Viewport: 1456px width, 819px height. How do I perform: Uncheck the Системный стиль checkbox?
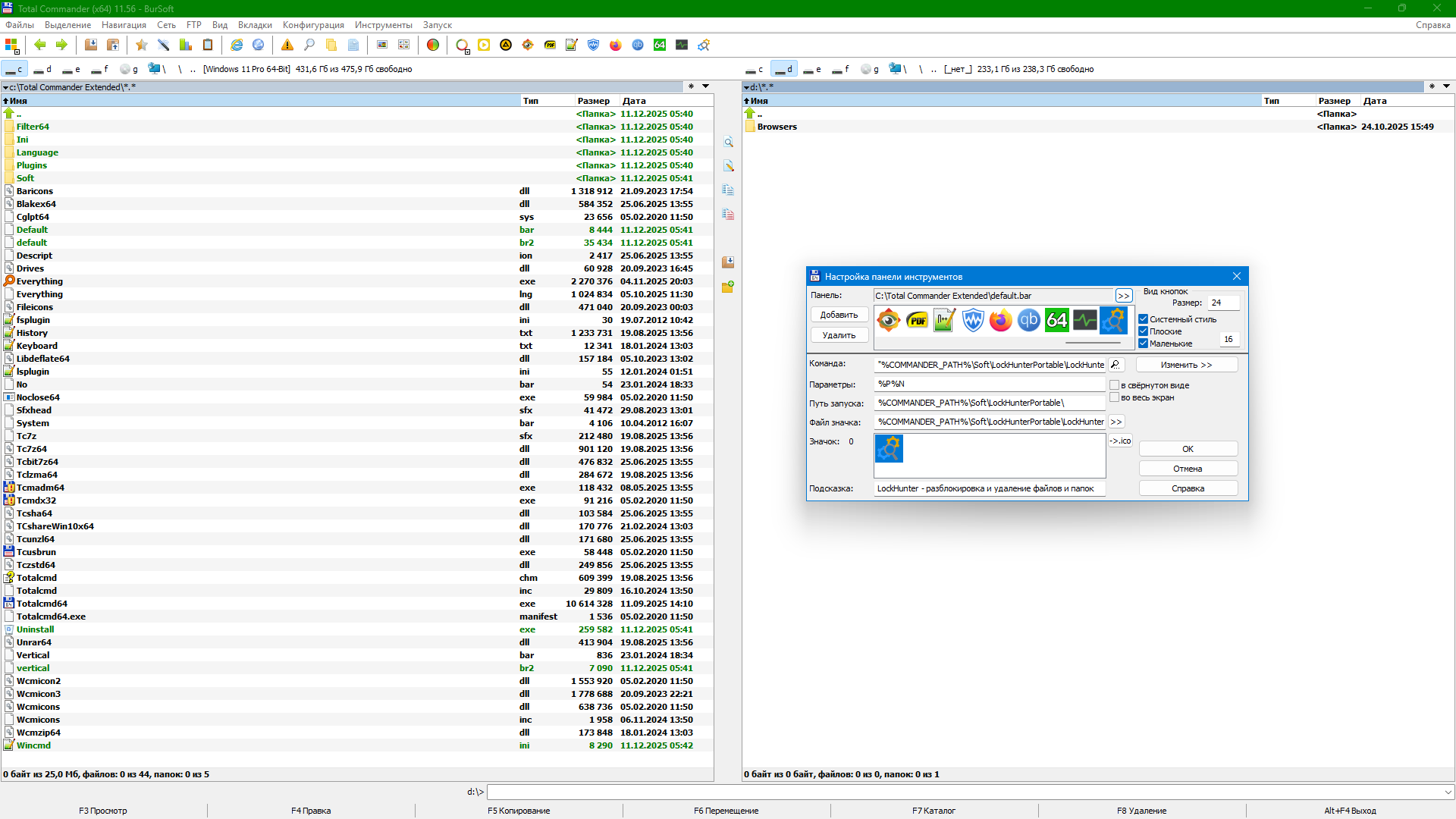[1143, 319]
